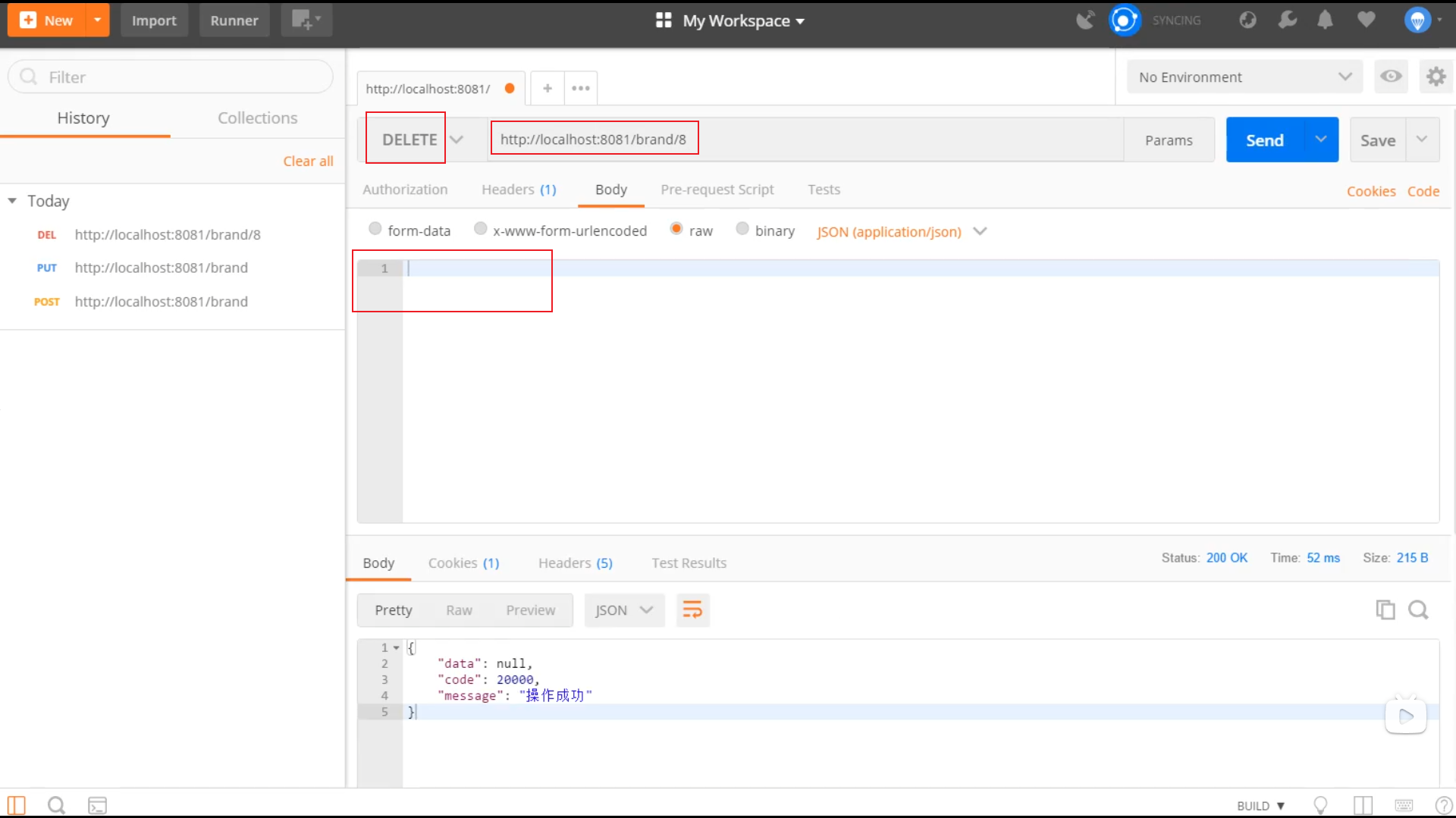Select the form-data body type
Viewport: 1456px width, 818px height.
375,229
